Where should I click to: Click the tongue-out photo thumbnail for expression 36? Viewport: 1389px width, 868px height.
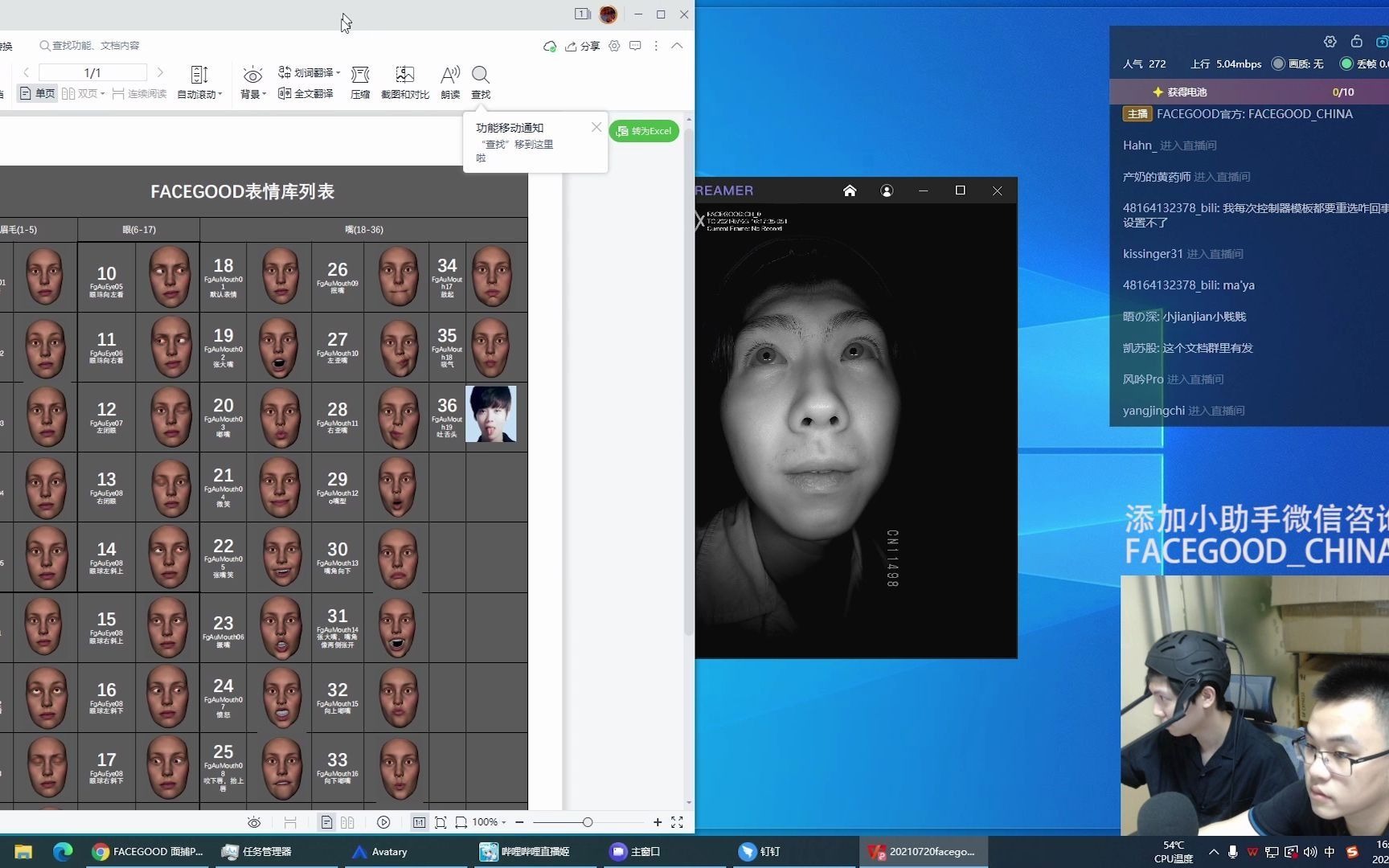491,414
